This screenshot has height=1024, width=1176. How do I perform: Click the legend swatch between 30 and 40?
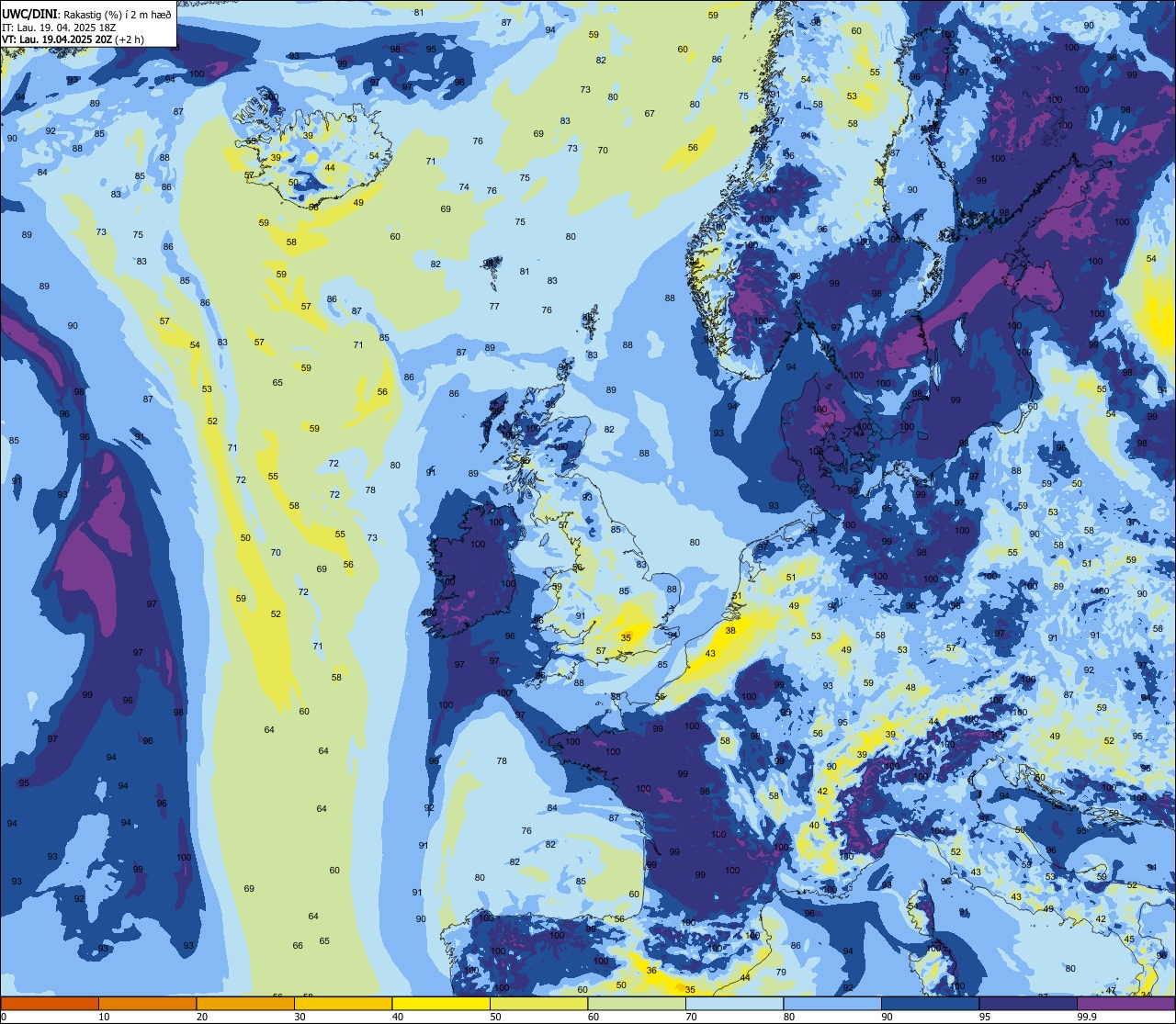click(343, 1003)
